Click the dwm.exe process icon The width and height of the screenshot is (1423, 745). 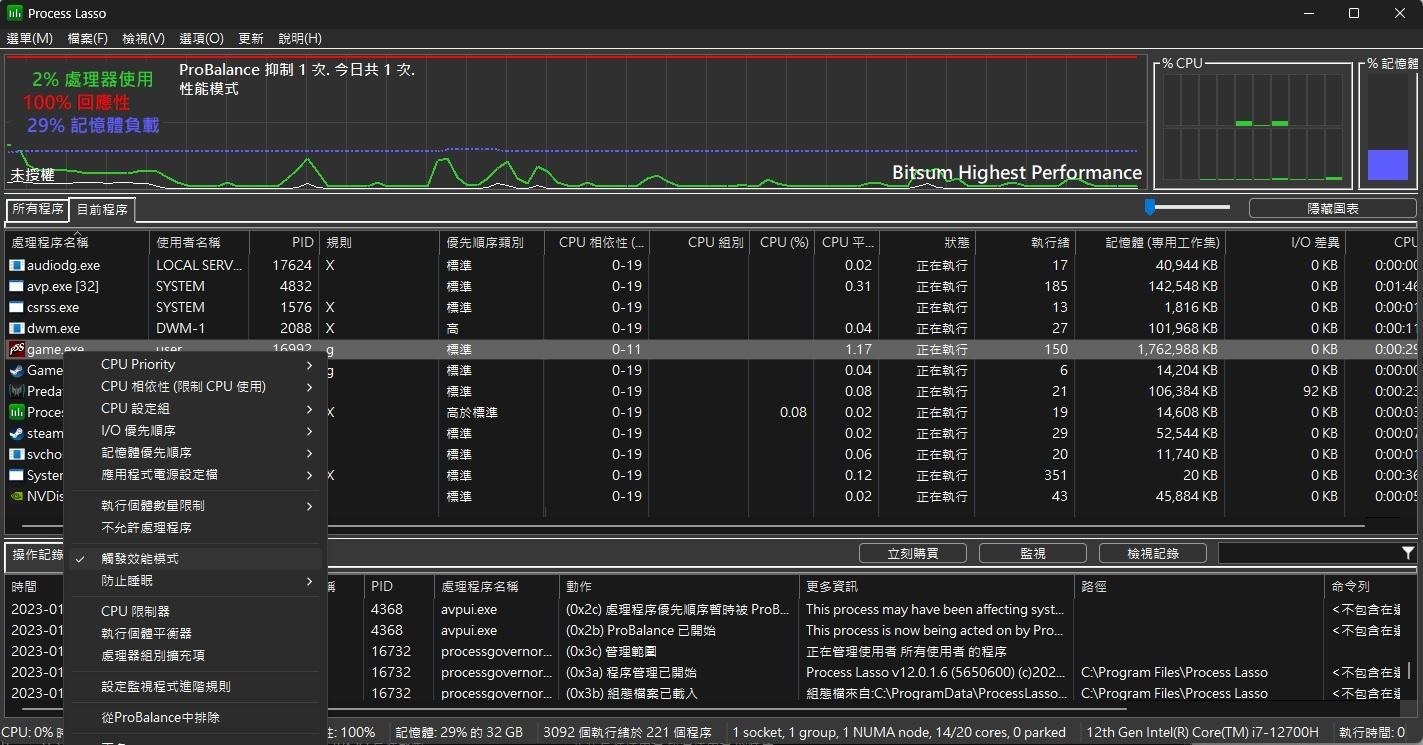point(16,328)
